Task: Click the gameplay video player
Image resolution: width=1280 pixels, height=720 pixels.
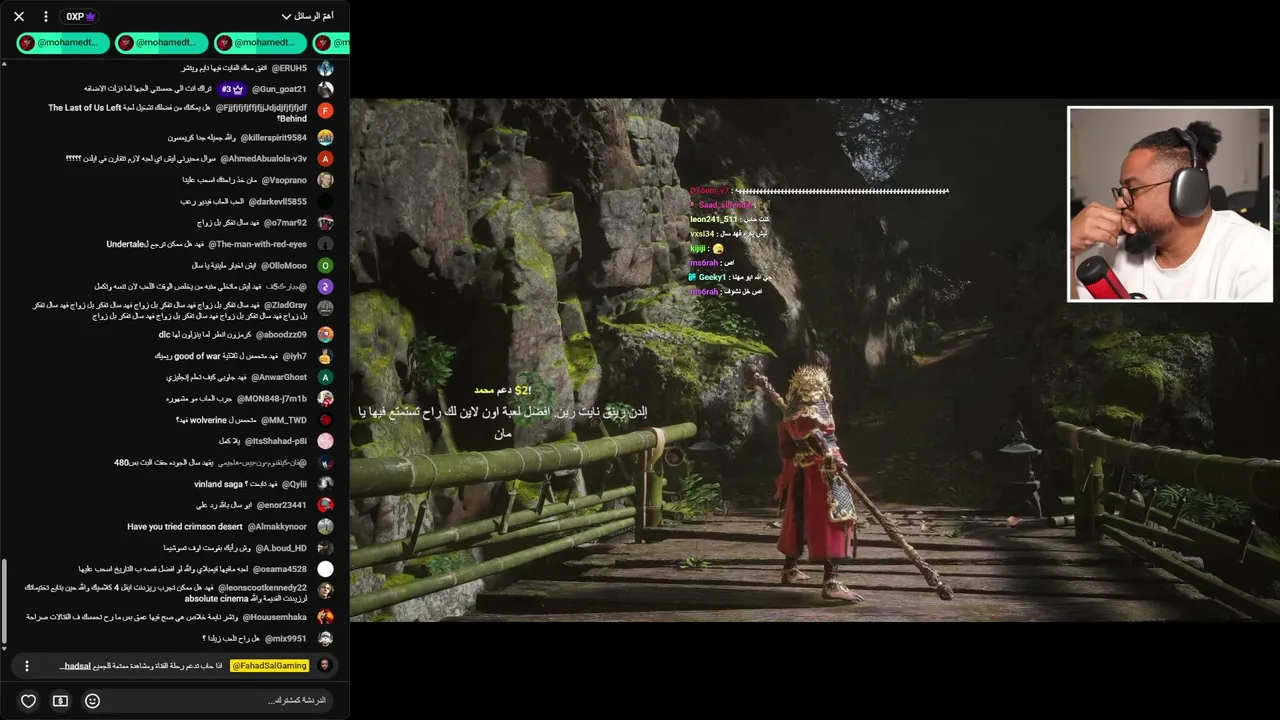Action: [x=815, y=360]
